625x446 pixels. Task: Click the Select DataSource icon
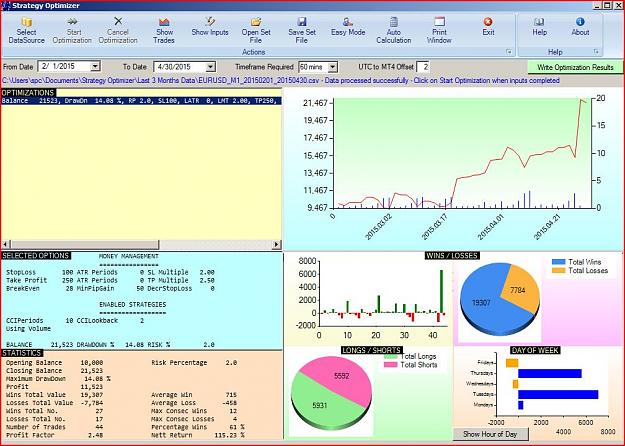point(26,22)
